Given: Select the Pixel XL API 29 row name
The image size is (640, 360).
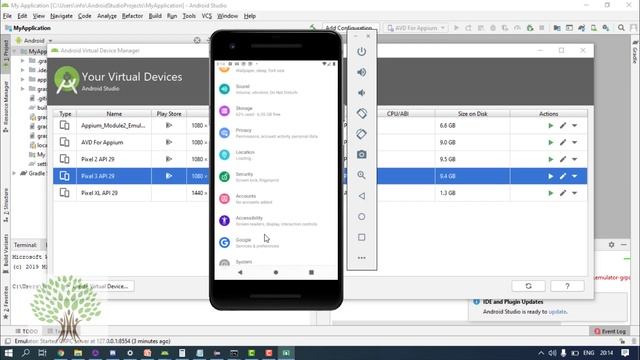Looking at the screenshot, I should point(99,193).
